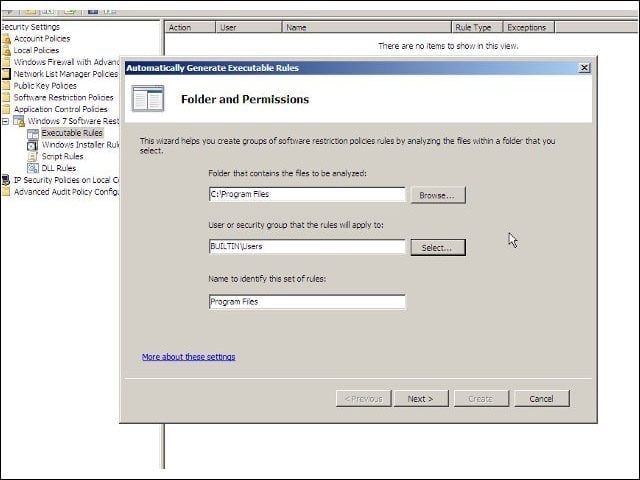
Task: Click the Application Control Policies folder icon
Action: (x=6, y=109)
